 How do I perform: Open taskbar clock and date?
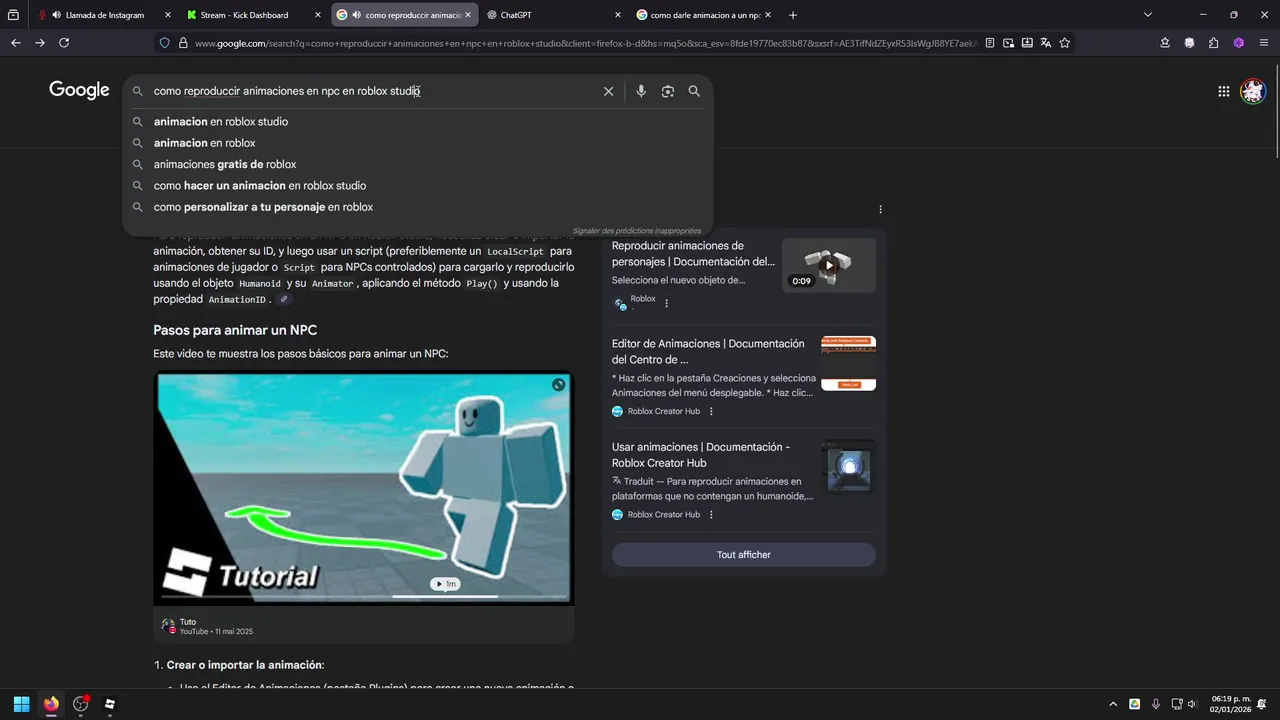pyautogui.click(x=1230, y=704)
